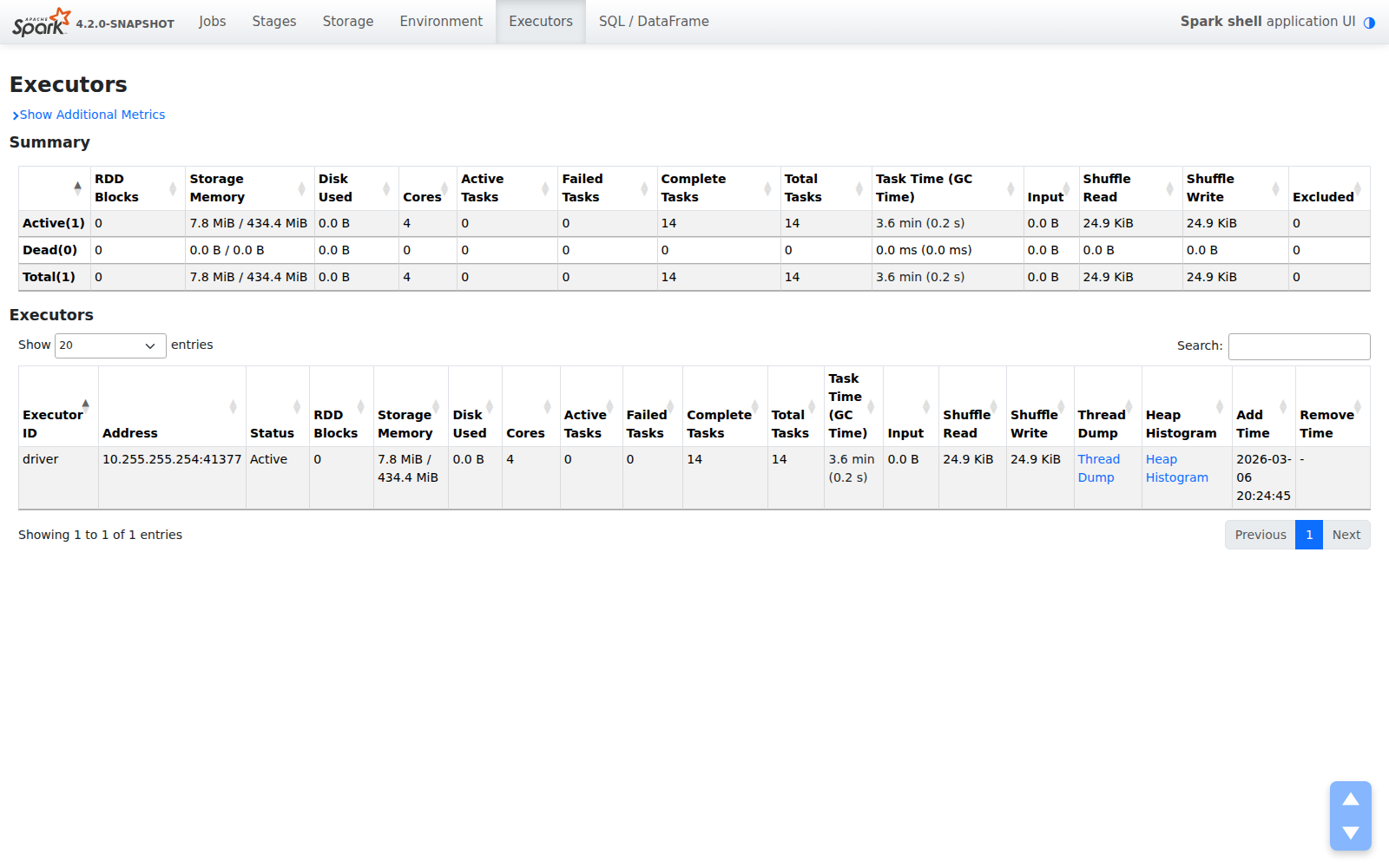Open the driver Thread Dump link
1389x868 pixels.
(1098, 468)
